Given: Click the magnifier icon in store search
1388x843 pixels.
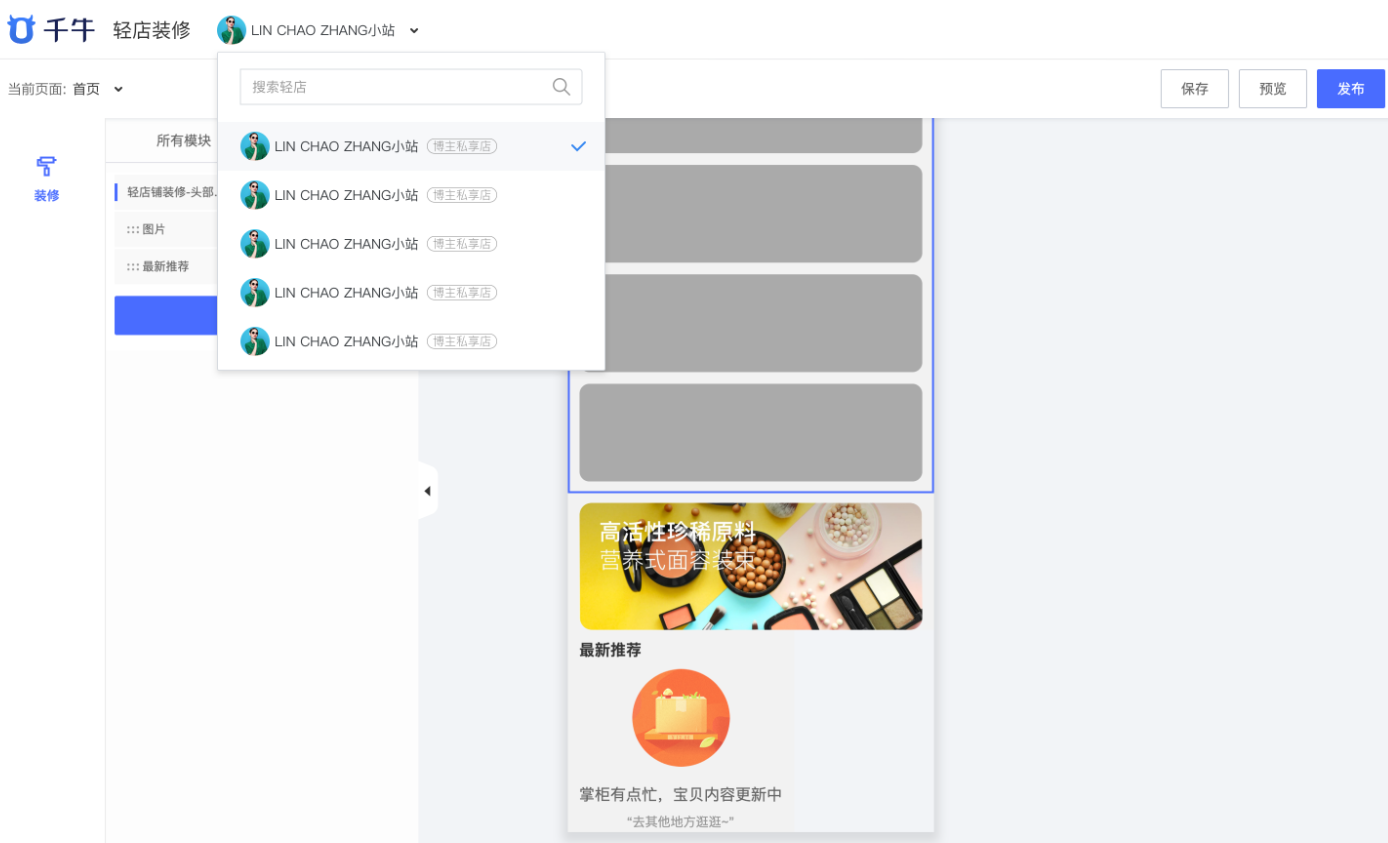Looking at the screenshot, I should [562, 87].
